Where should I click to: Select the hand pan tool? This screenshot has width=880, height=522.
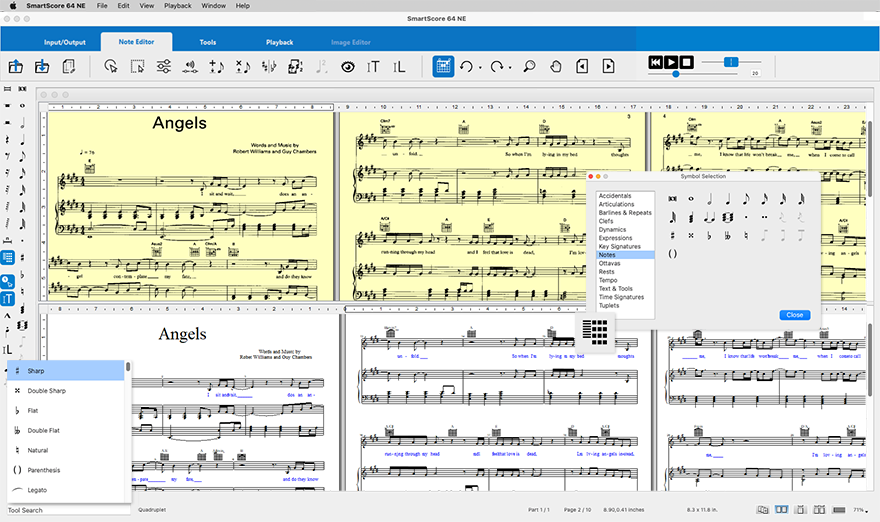[x=556, y=67]
